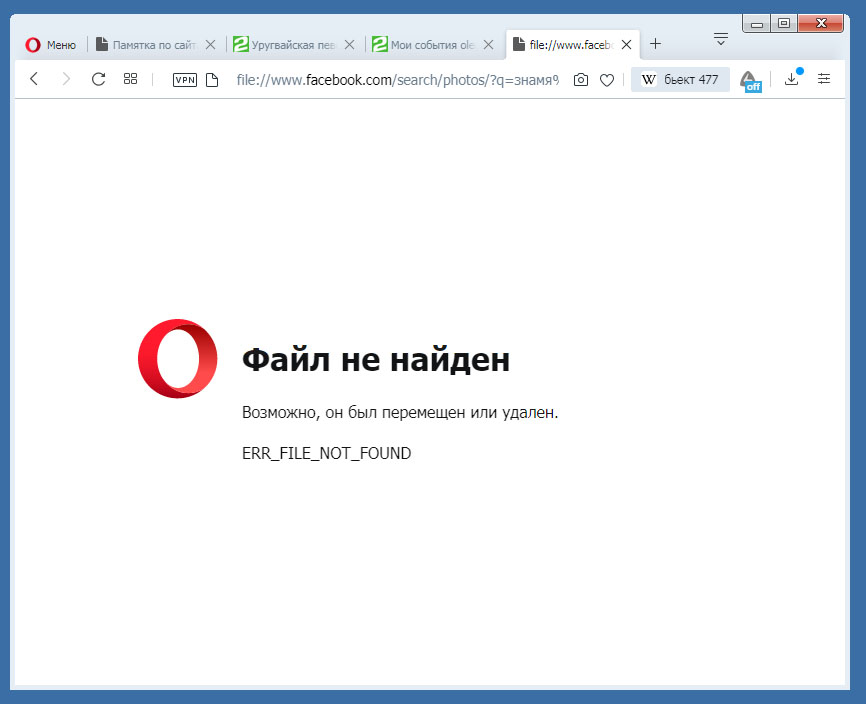Toggle the ad blocker off extension icon
Screen dimensions: 866x704
751,81
